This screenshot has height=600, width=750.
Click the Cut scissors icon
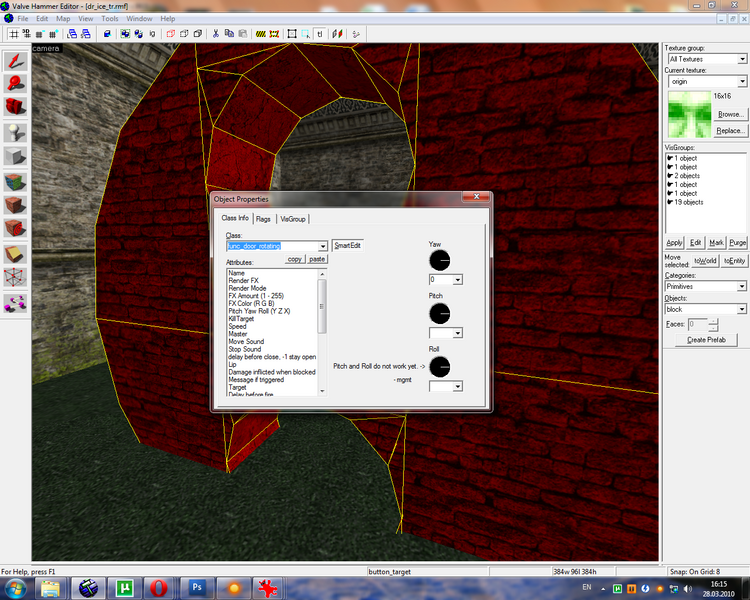pos(216,34)
